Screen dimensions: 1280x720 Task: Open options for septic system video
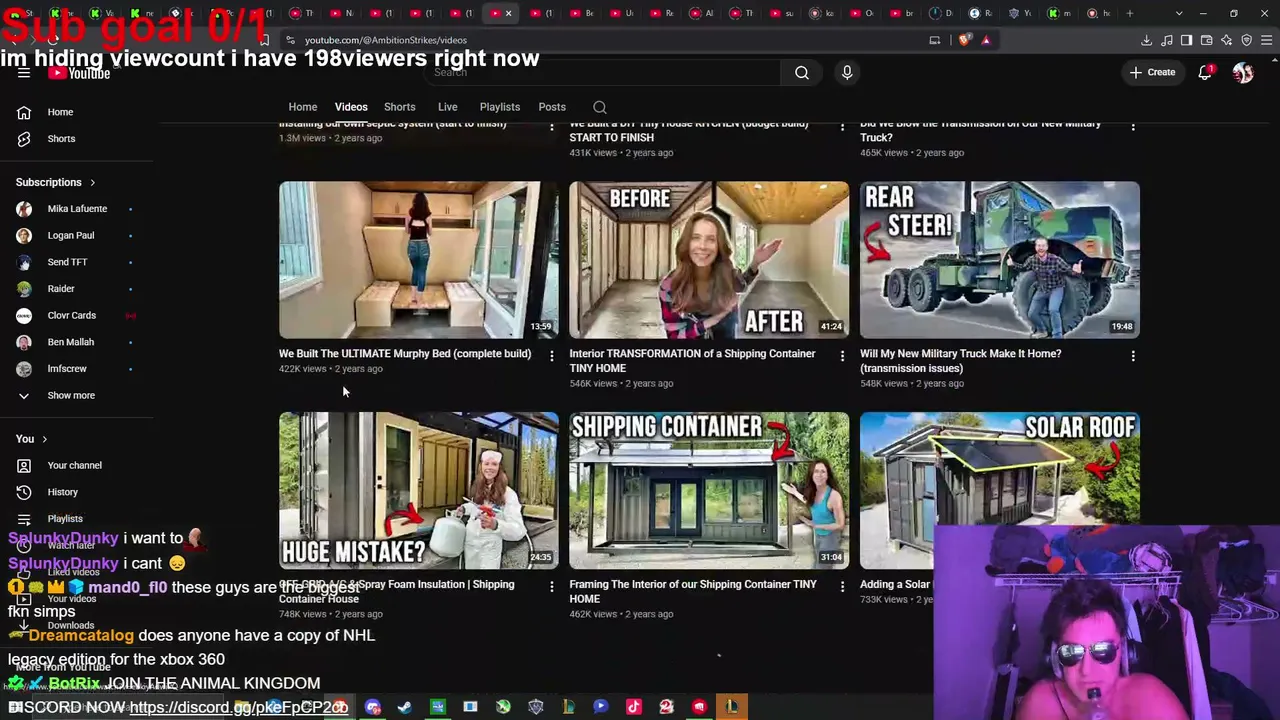[551, 126]
